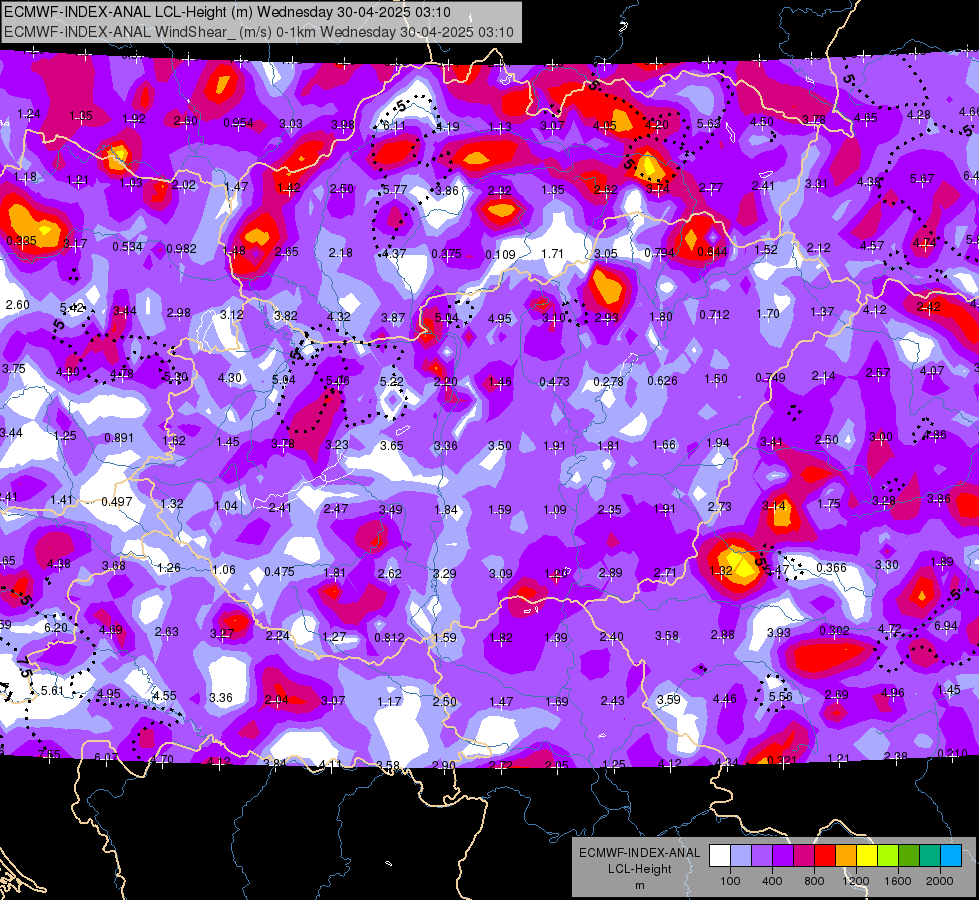Click the legend title ECMWF-INDEX-ANAL
Viewport: 979px width, 900px height.
(x=640, y=853)
